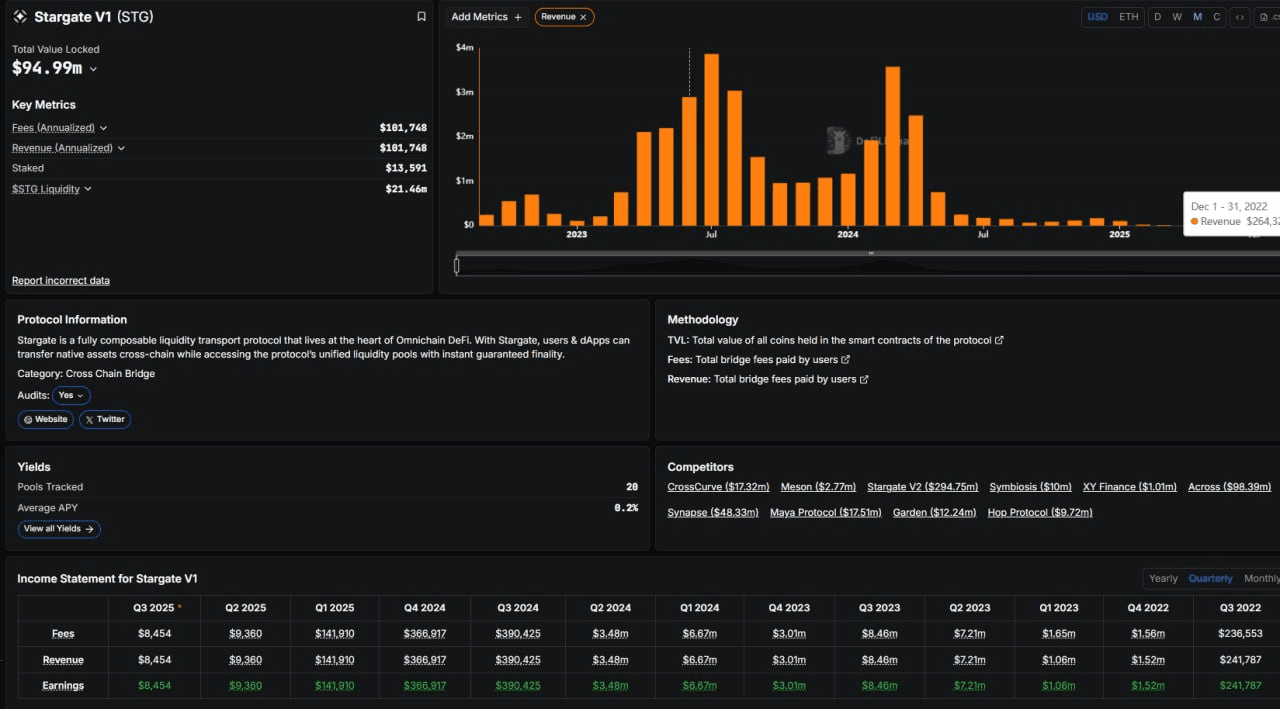This screenshot has width=1280, height=709.
Task: Click the plus icon to add metrics
Action: tap(518, 17)
